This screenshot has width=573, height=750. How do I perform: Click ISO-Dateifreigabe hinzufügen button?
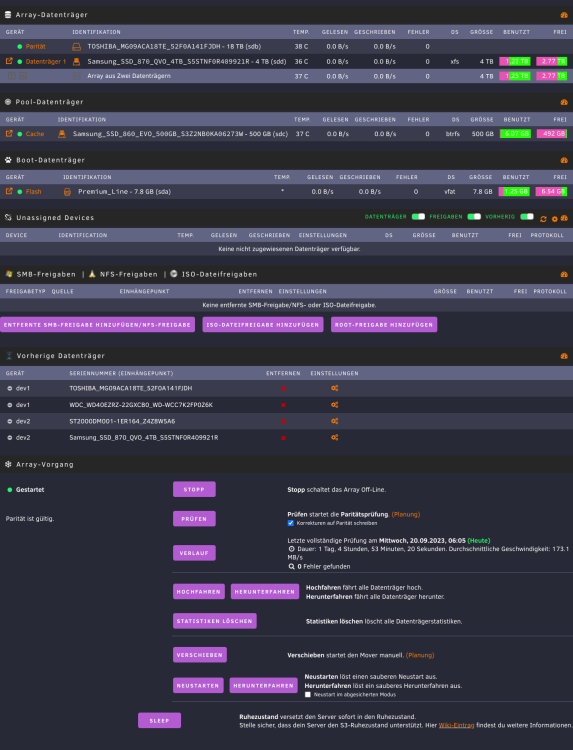tap(263, 324)
